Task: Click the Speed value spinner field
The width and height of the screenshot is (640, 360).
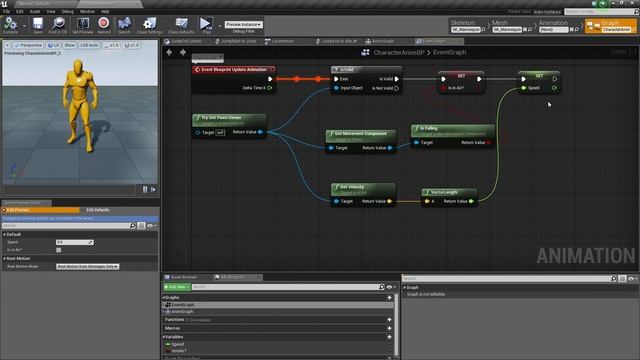Action: pos(75,242)
